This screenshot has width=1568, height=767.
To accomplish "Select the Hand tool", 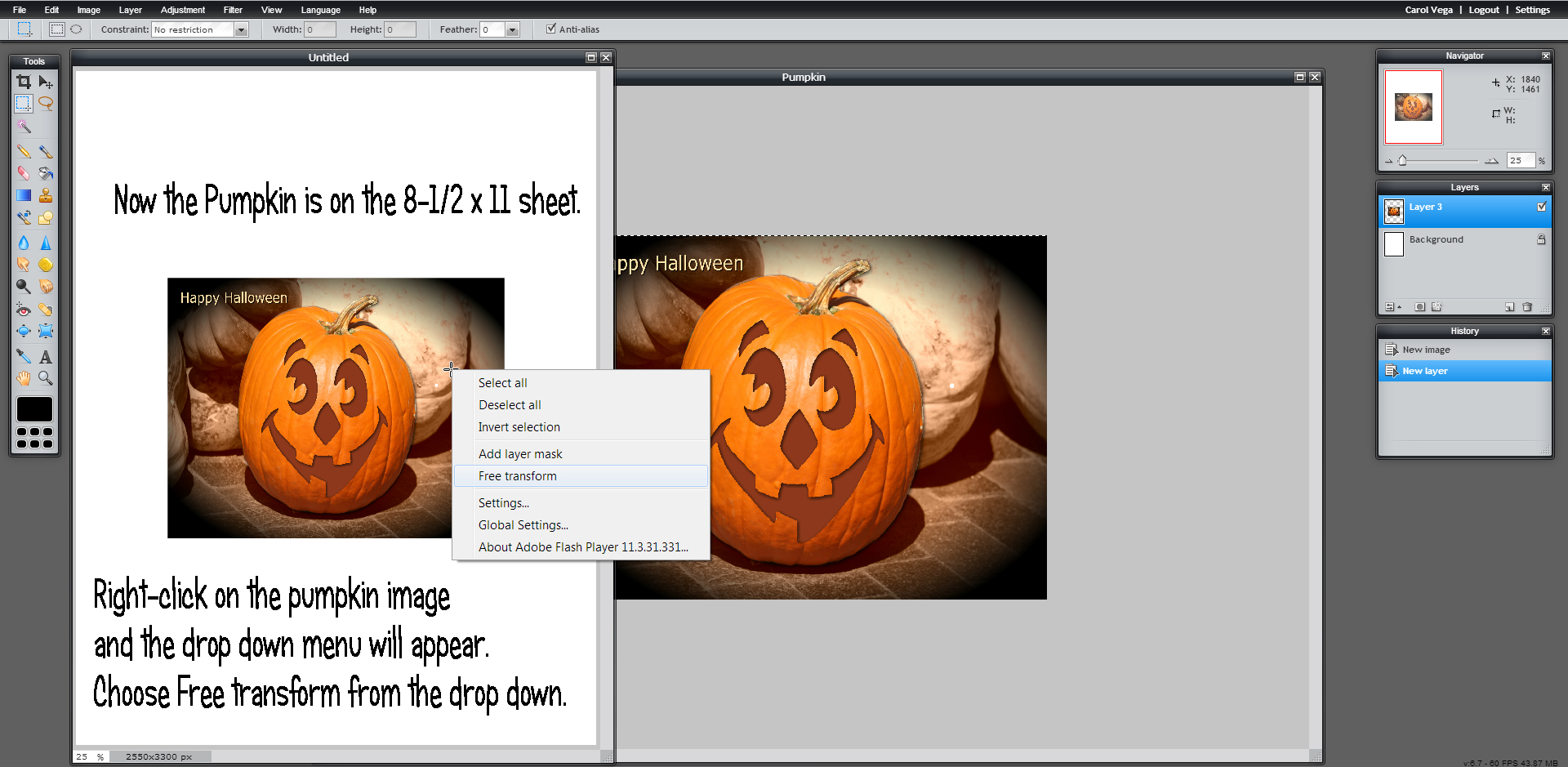I will point(24,378).
